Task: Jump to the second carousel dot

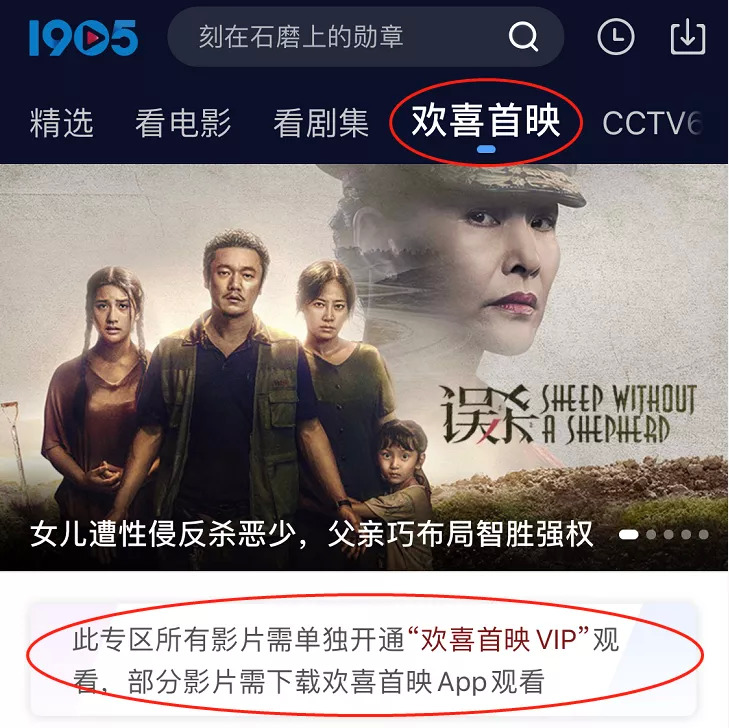Action: coord(651,535)
